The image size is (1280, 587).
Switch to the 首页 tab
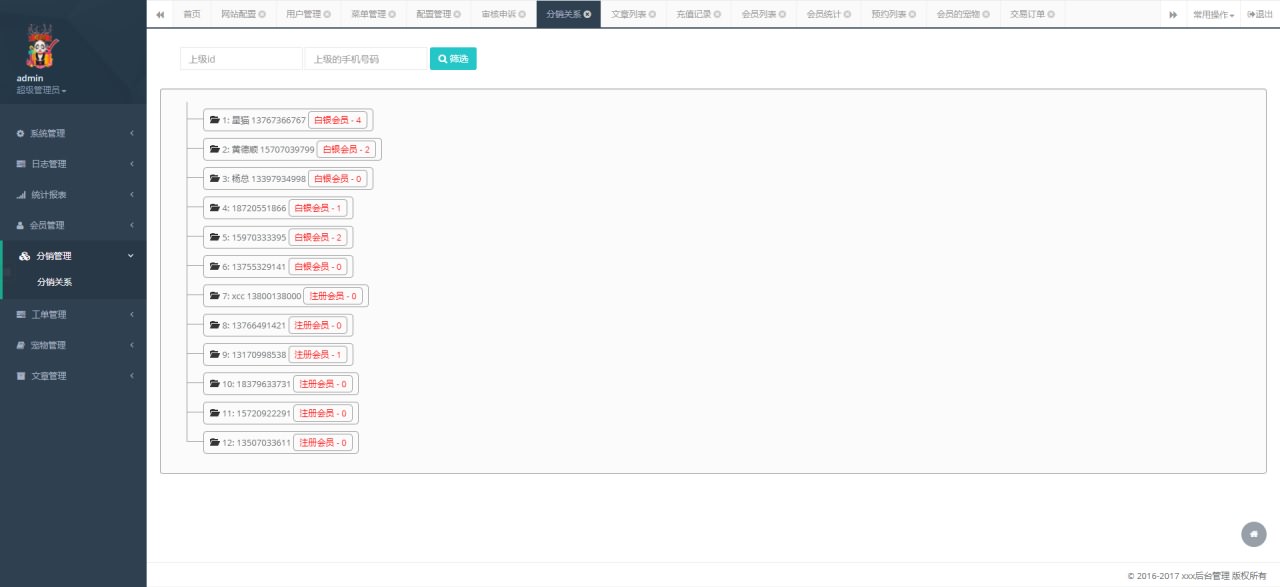click(x=191, y=14)
